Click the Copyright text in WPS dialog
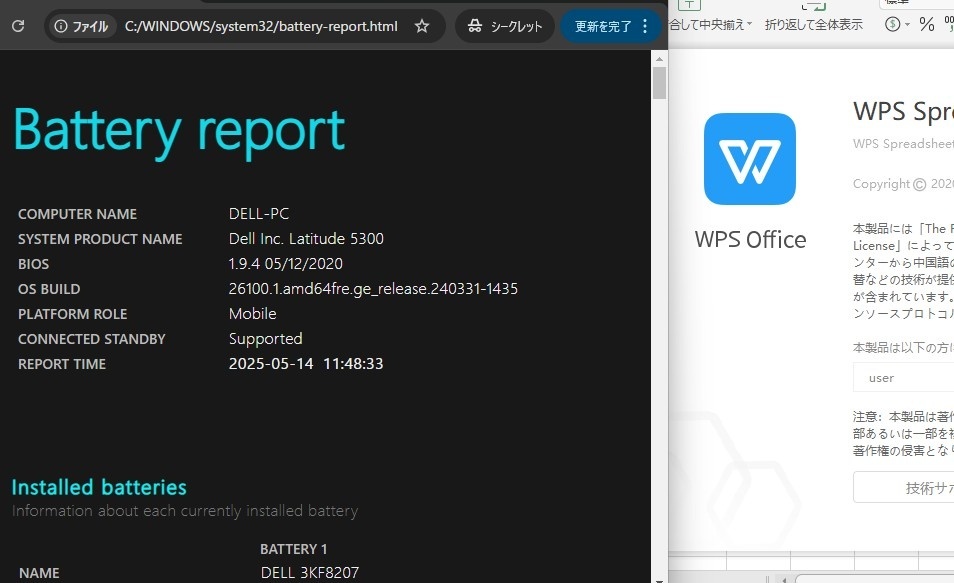This screenshot has width=954, height=583. [x=904, y=184]
